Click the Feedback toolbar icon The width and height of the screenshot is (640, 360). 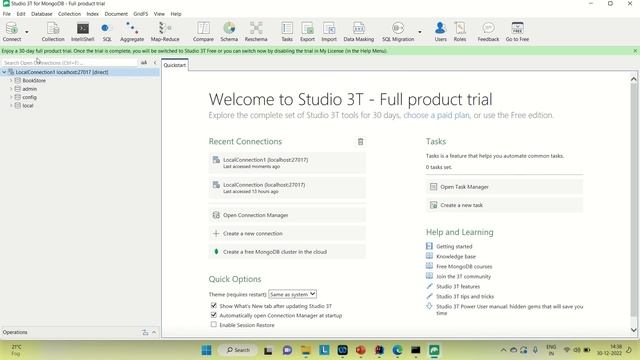click(488, 31)
